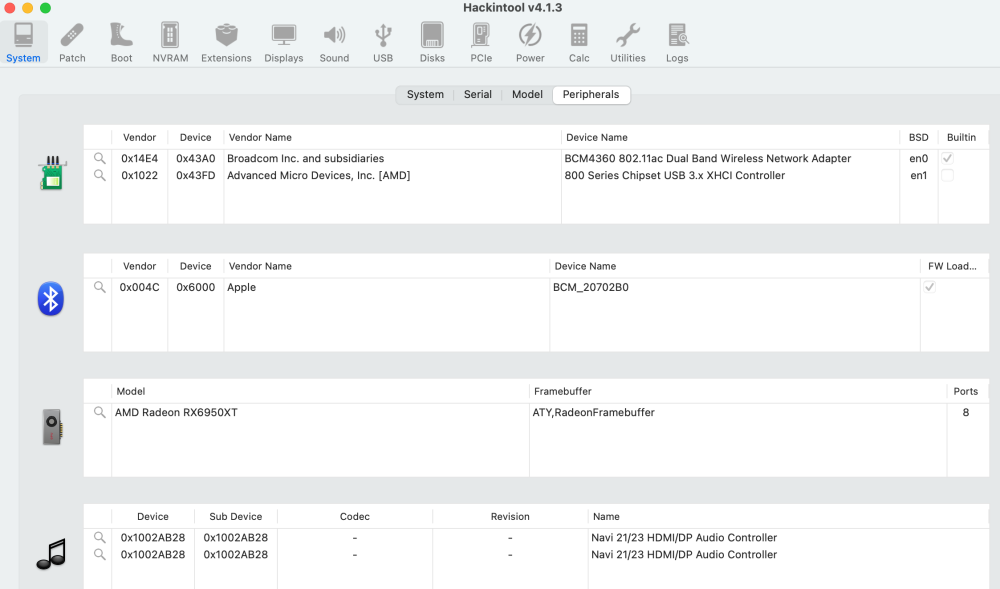Search the AMD Radeon RX6950XT magnifier
The width and height of the screenshot is (1000, 589).
tap(99, 412)
